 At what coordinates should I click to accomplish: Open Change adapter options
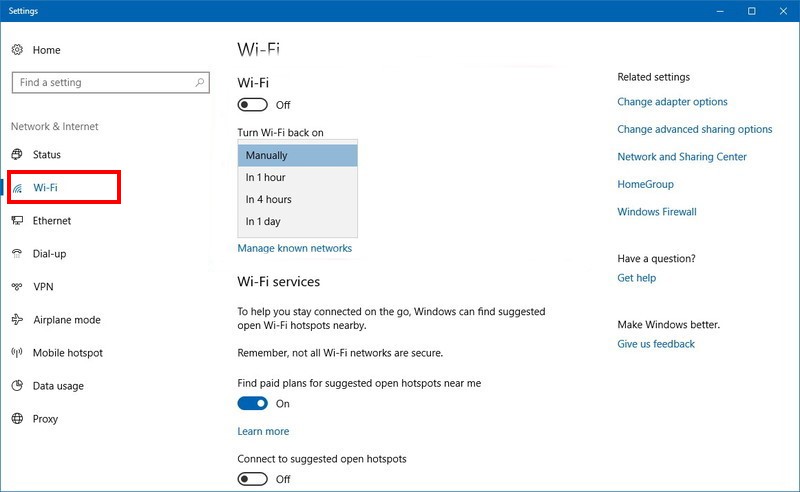click(x=672, y=102)
